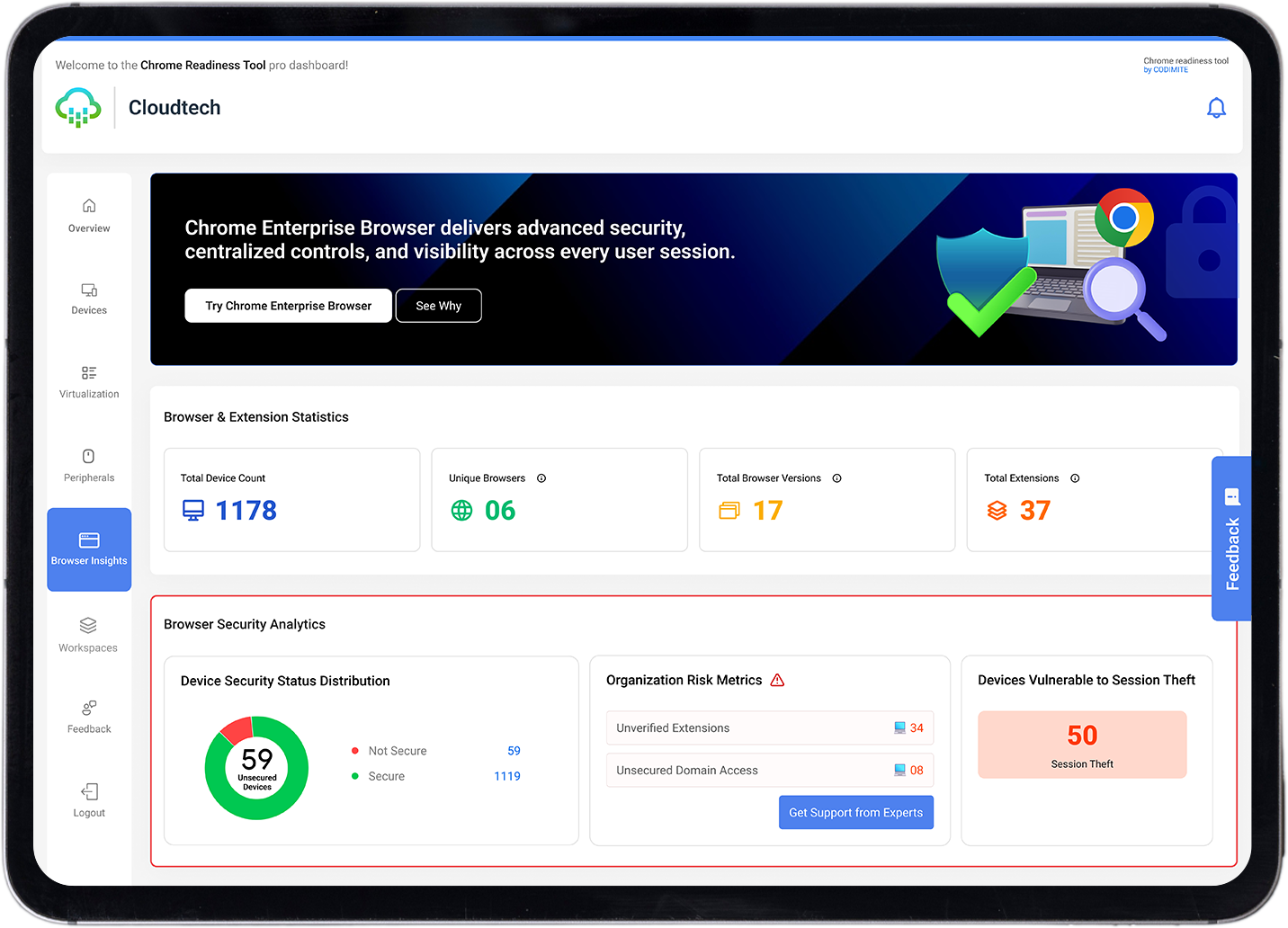Open the Feedback sidebar item
This screenshot has width=1288, height=928.
coord(89,718)
